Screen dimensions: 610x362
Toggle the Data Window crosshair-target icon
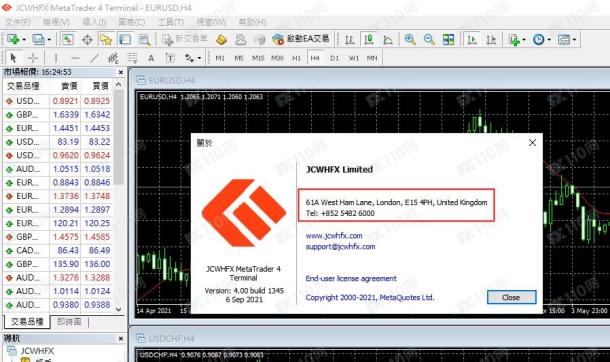click(x=87, y=39)
